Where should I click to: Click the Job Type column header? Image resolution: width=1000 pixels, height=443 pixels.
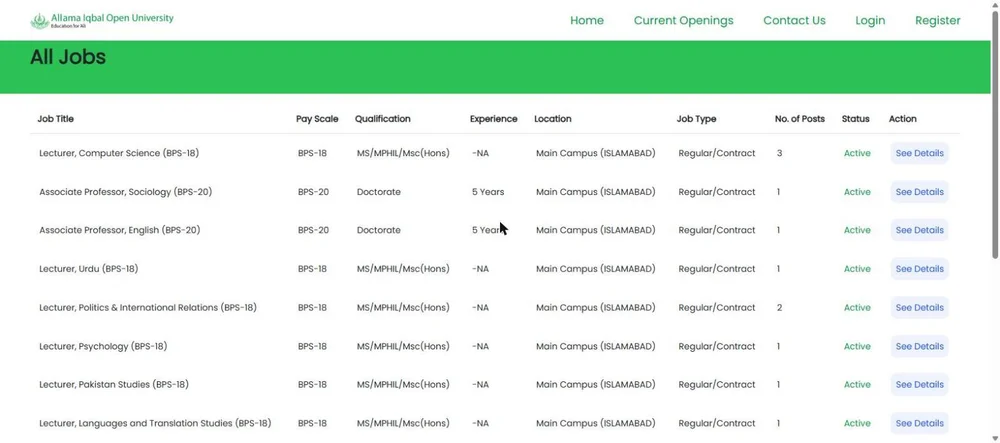pos(696,119)
